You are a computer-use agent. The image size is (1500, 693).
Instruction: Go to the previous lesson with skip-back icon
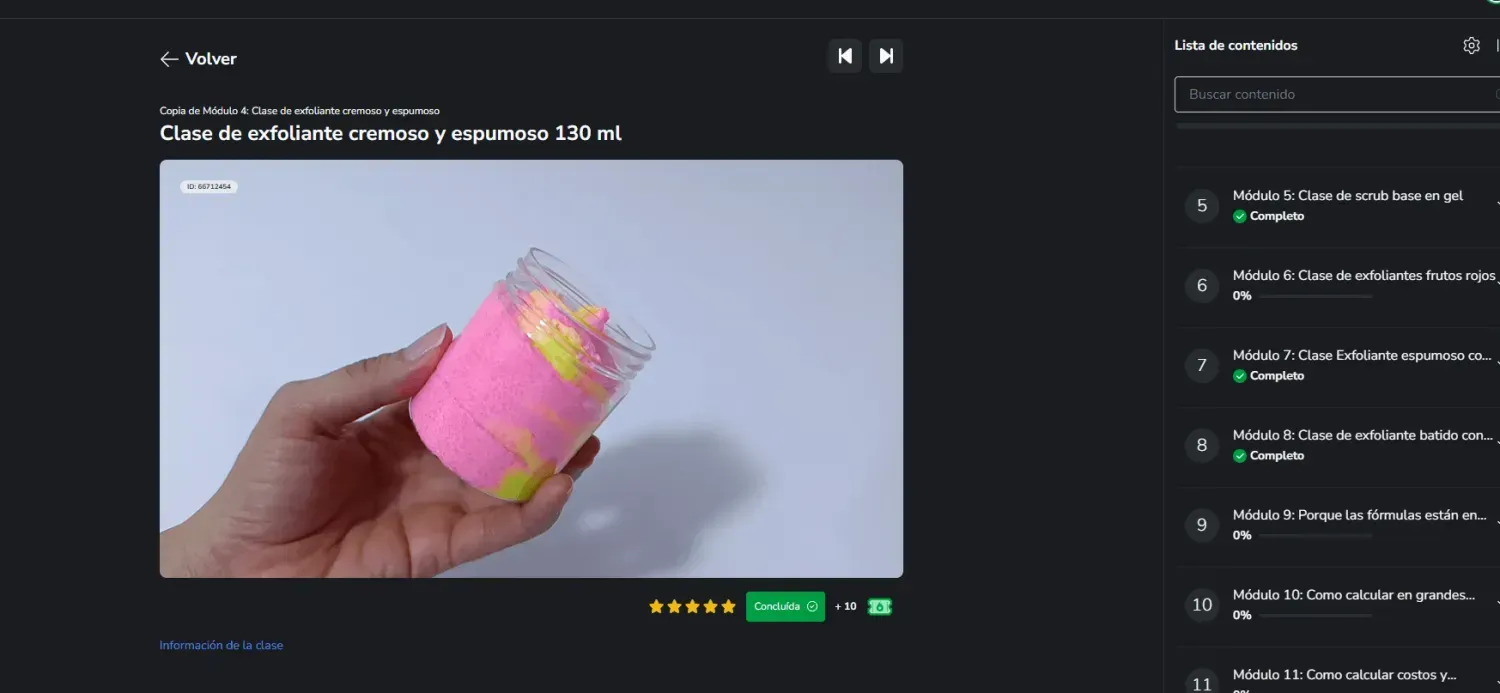tap(845, 56)
